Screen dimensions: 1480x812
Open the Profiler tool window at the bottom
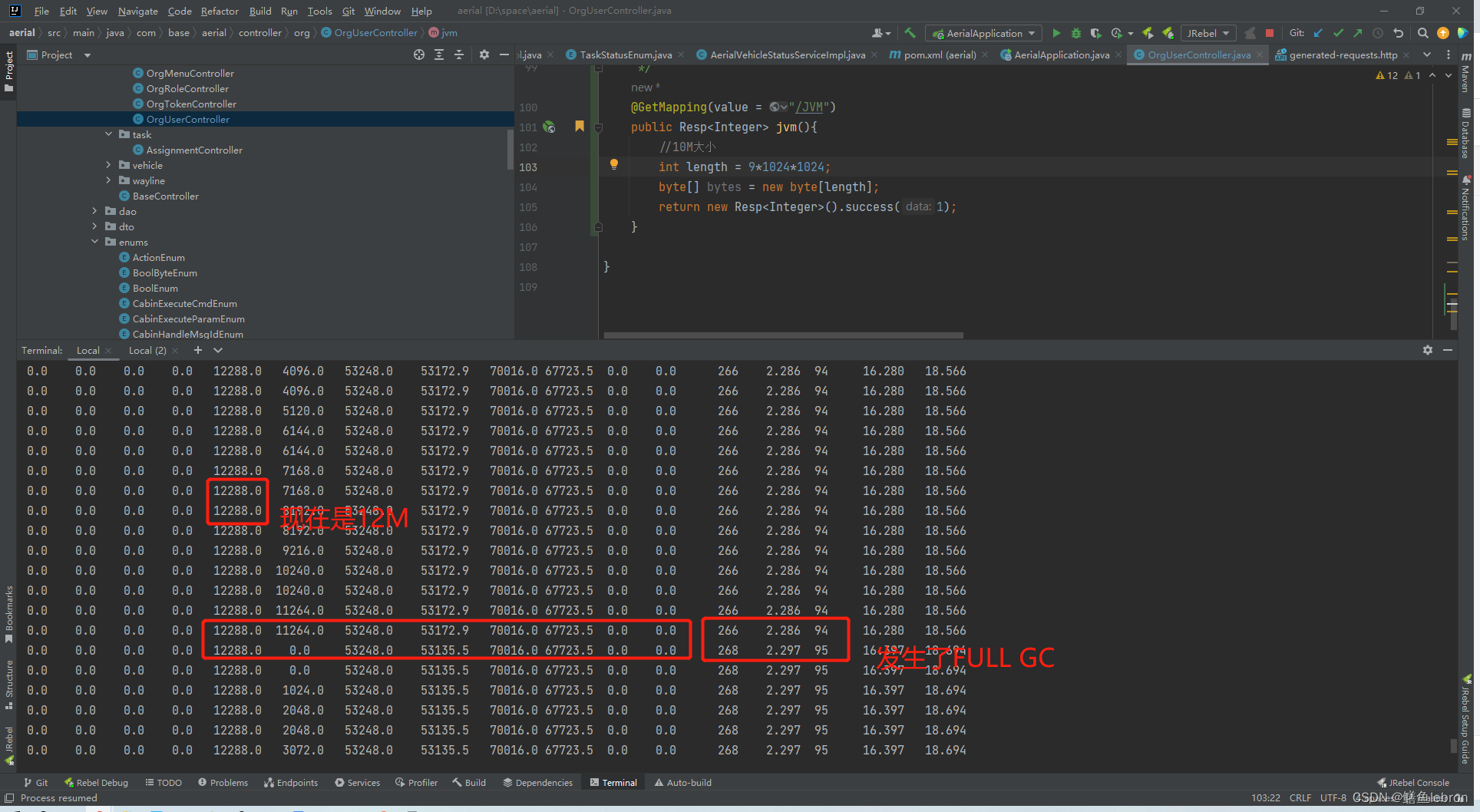pos(416,782)
